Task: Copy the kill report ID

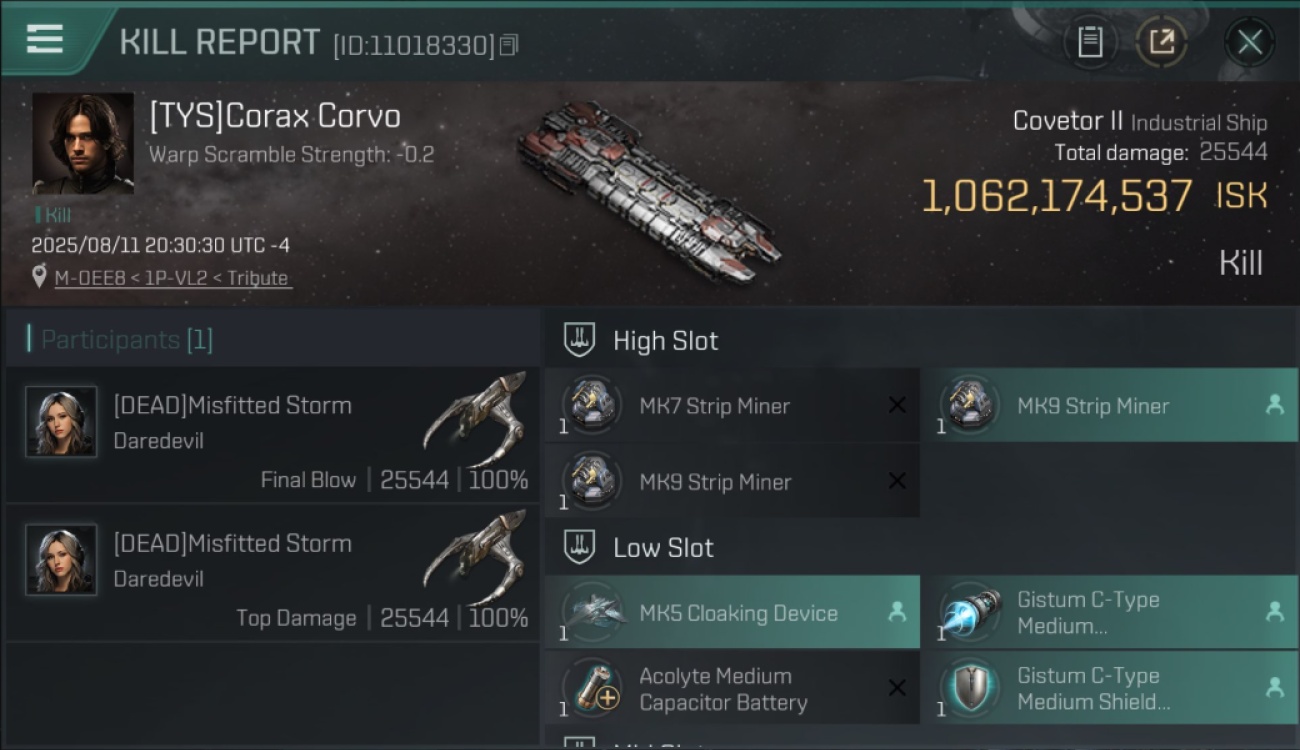Action: pos(509,45)
